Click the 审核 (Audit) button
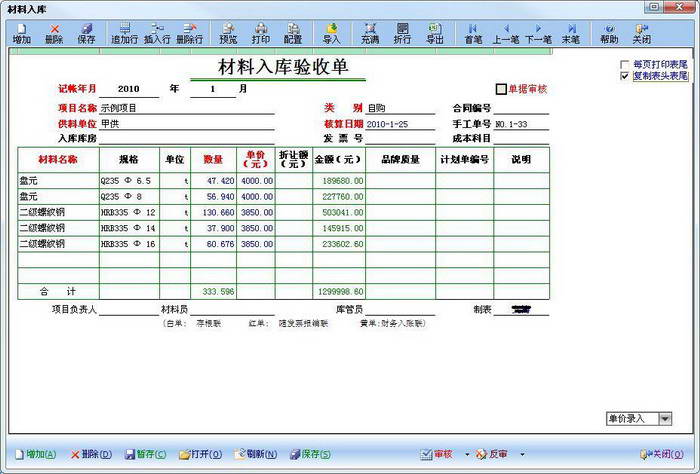This screenshot has width=700, height=474. pos(437,454)
